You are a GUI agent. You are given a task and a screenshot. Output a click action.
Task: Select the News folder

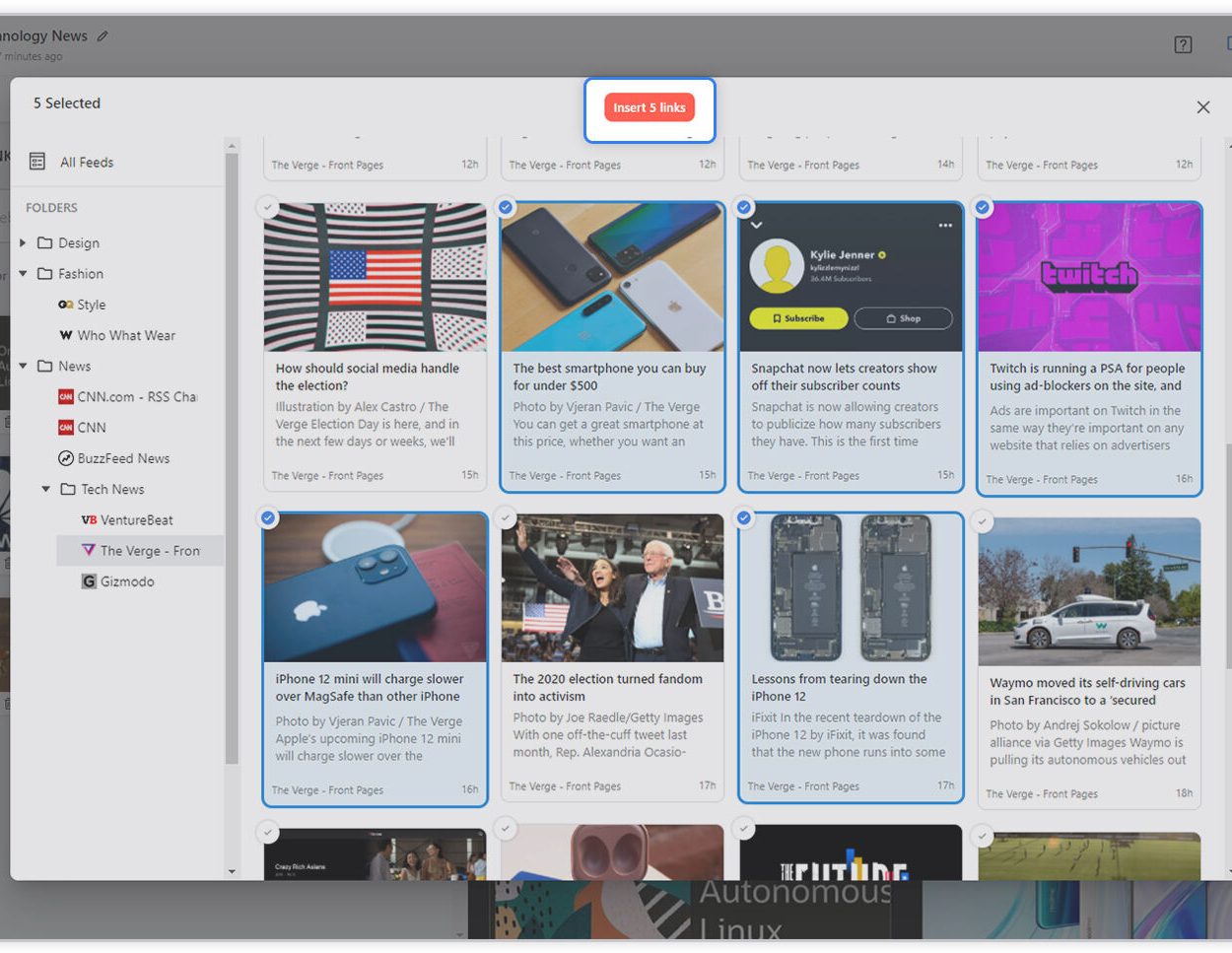(x=74, y=366)
